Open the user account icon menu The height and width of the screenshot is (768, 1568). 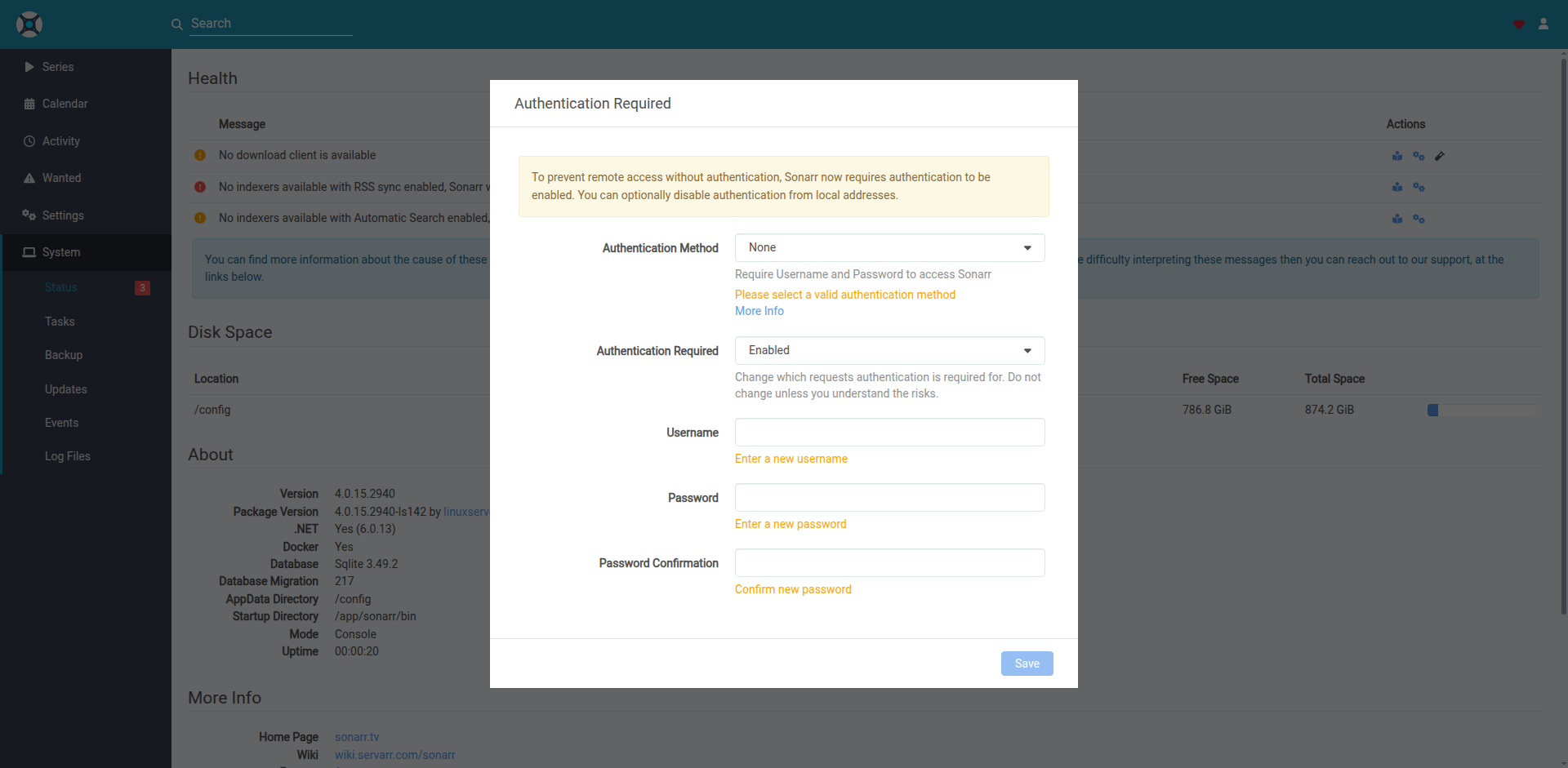pyautogui.click(x=1543, y=24)
